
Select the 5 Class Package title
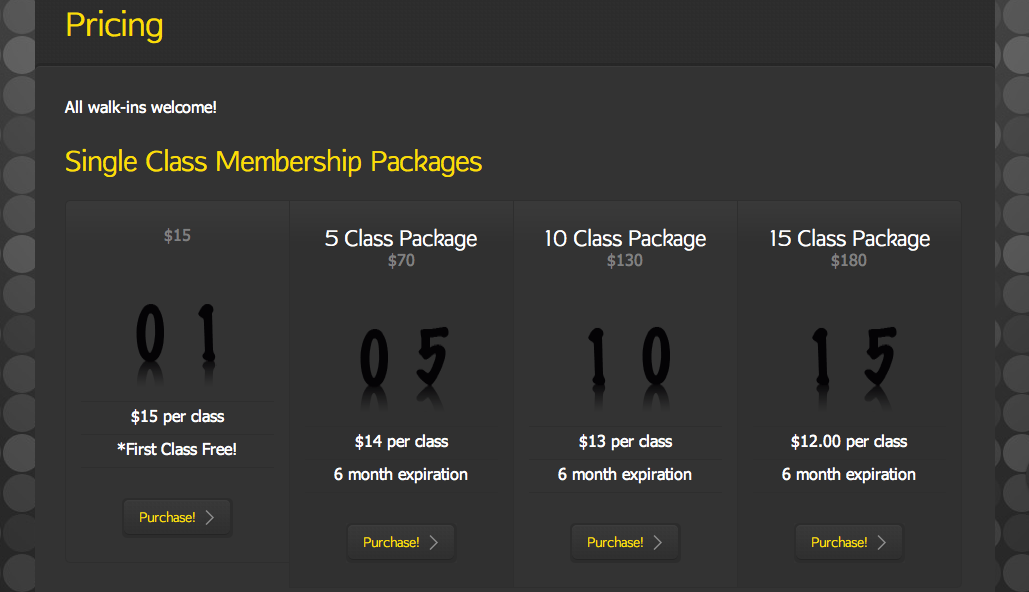tap(401, 239)
